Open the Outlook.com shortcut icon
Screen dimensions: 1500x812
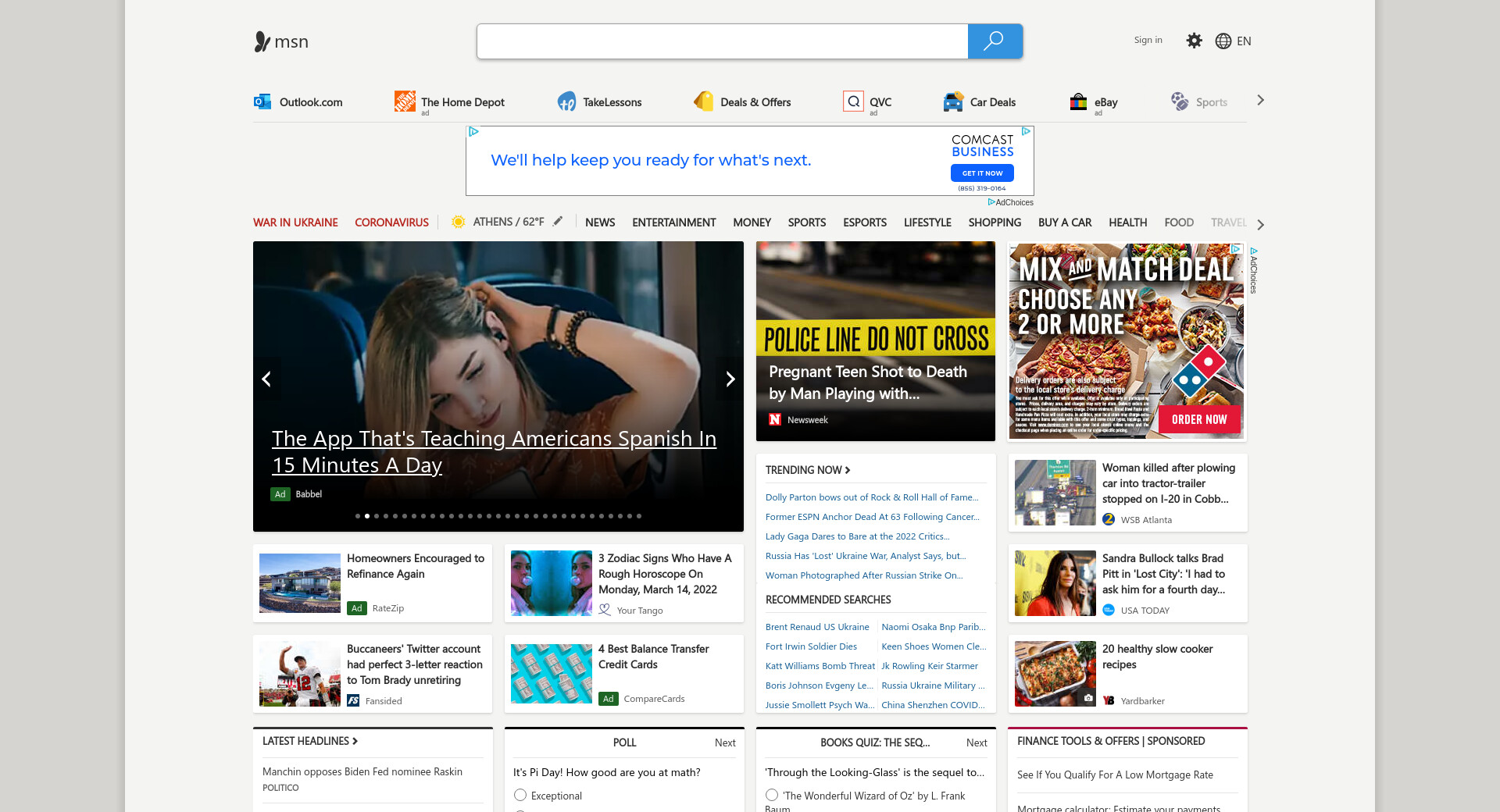pos(262,101)
